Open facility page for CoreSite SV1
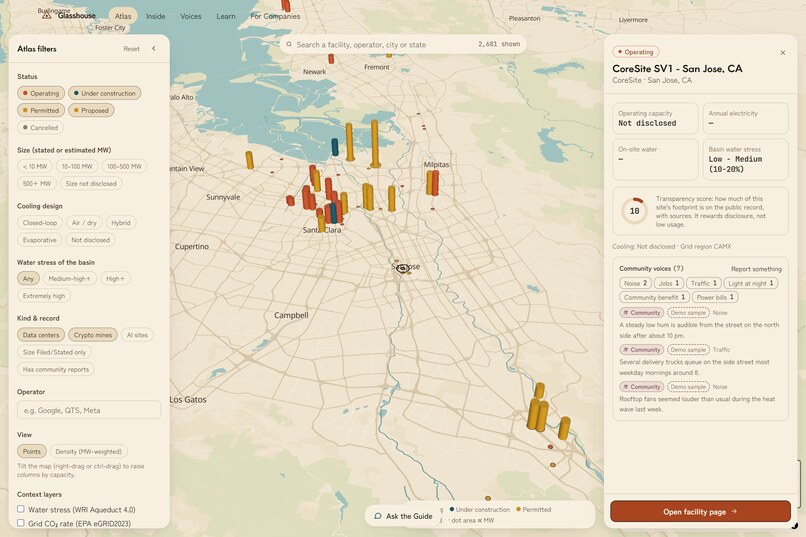 pyautogui.click(x=700, y=512)
